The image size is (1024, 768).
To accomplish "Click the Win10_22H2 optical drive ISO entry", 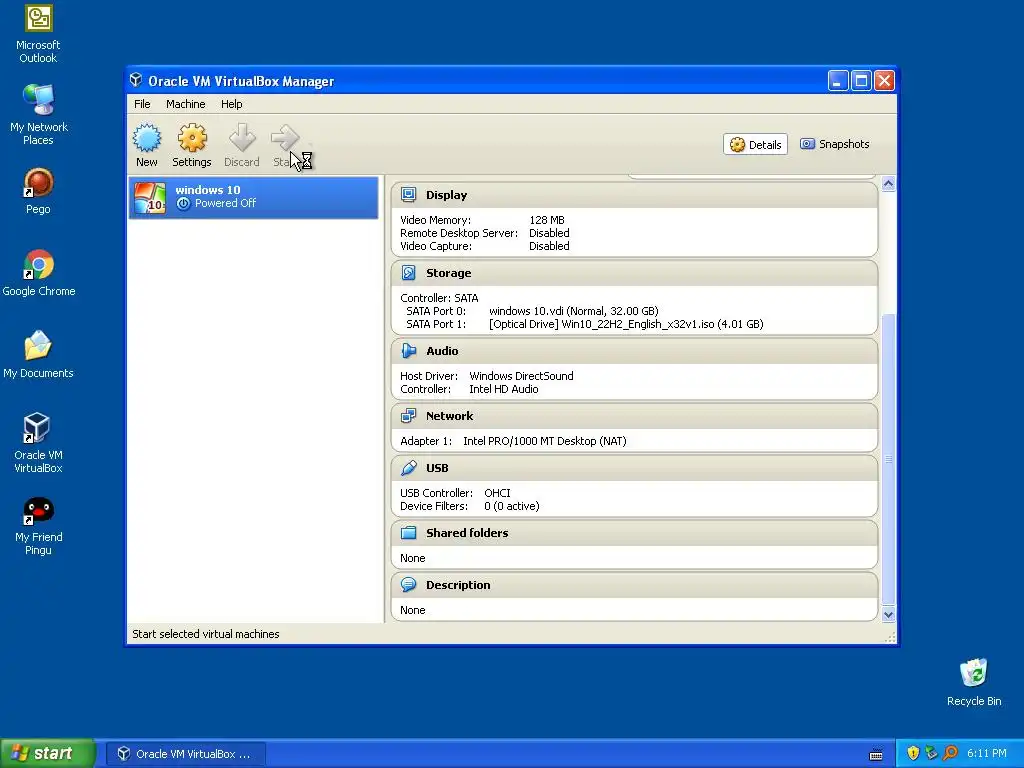I will pyautogui.click(x=626, y=324).
